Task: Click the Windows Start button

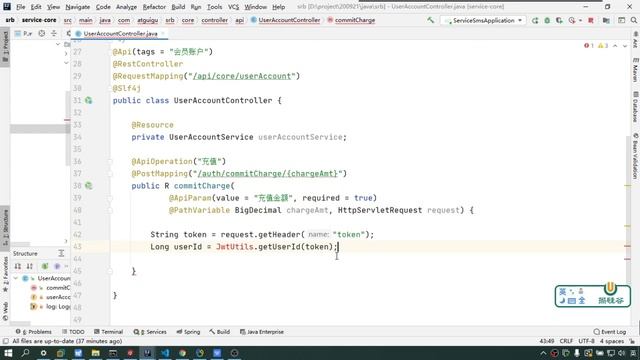Action: click(8, 353)
